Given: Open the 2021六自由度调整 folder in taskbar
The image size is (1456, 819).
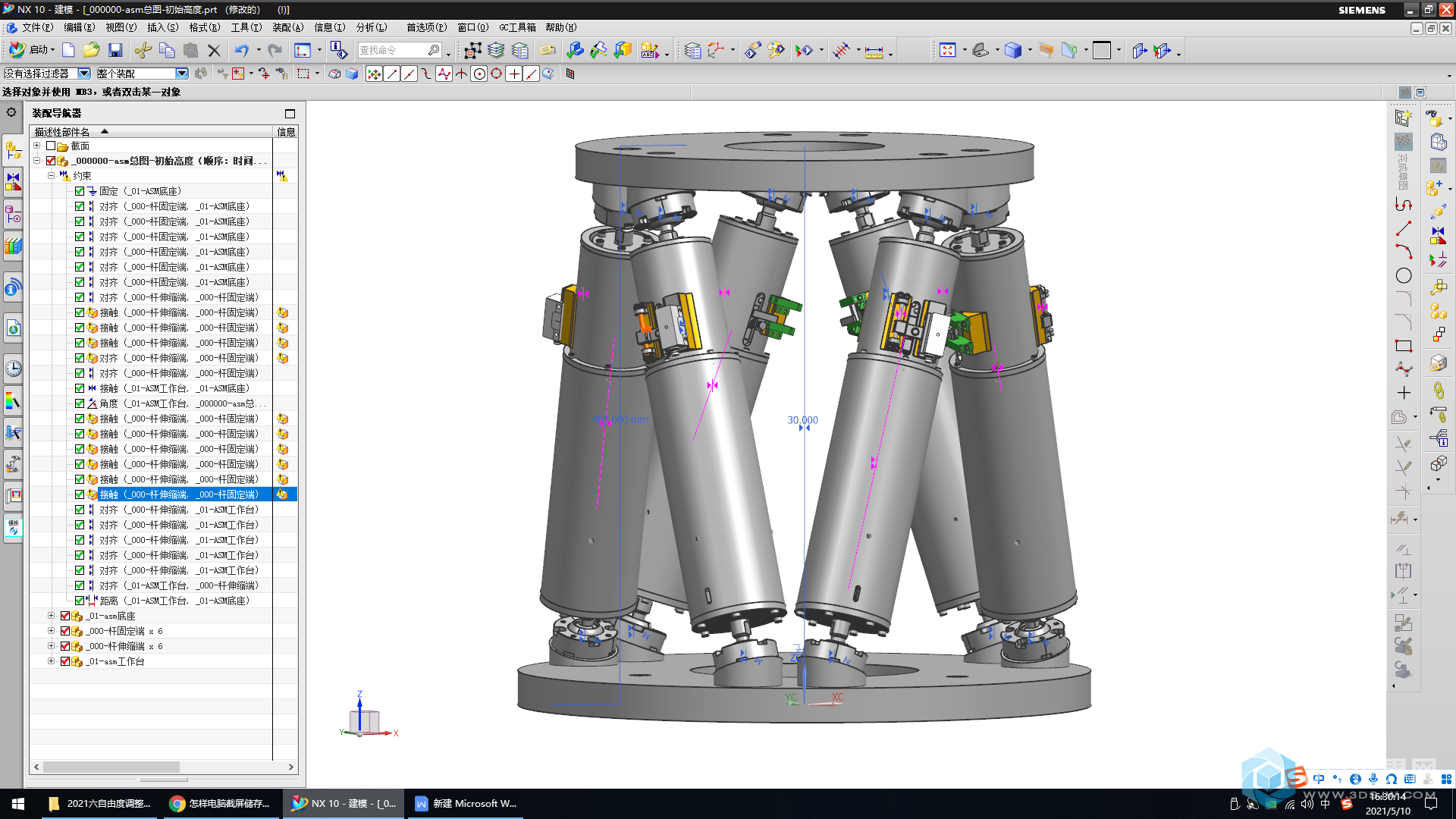Looking at the screenshot, I should [x=99, y=804].
